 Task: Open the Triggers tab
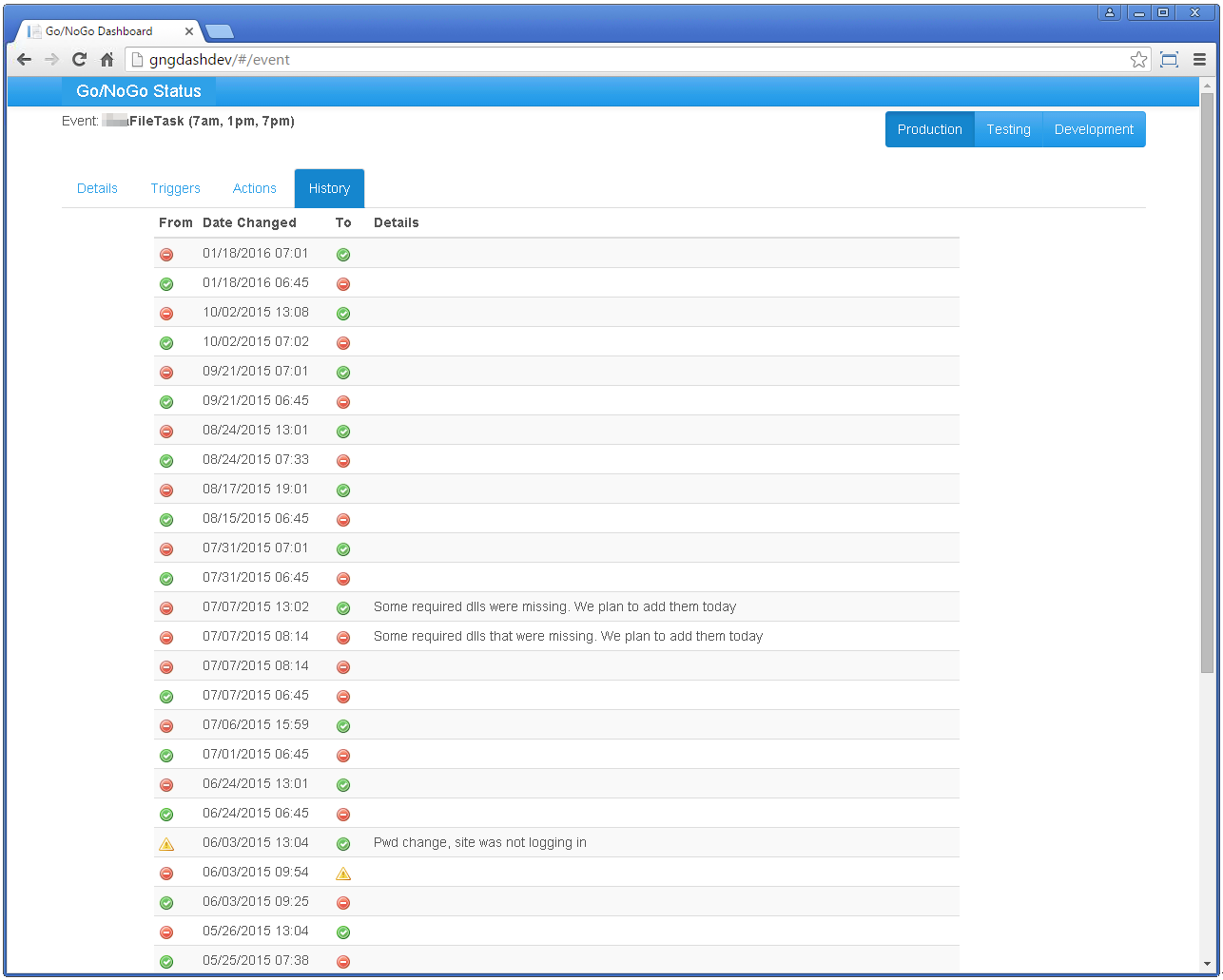point(175,188)
